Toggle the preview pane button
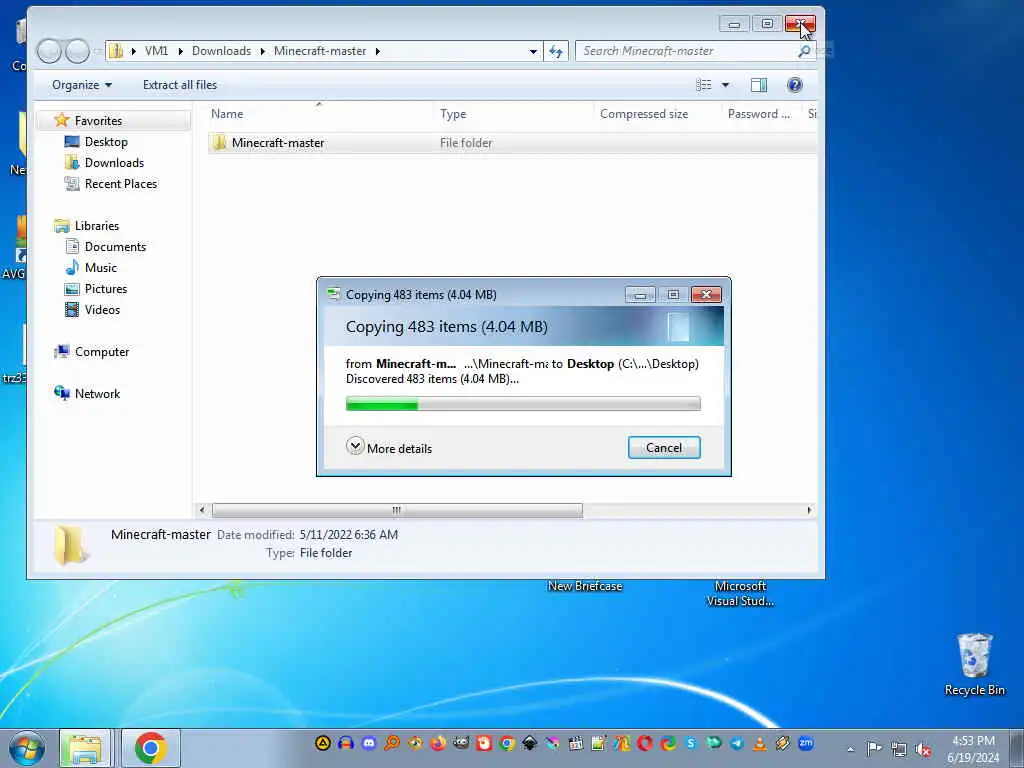1024x768 pixels. point(759,85)
